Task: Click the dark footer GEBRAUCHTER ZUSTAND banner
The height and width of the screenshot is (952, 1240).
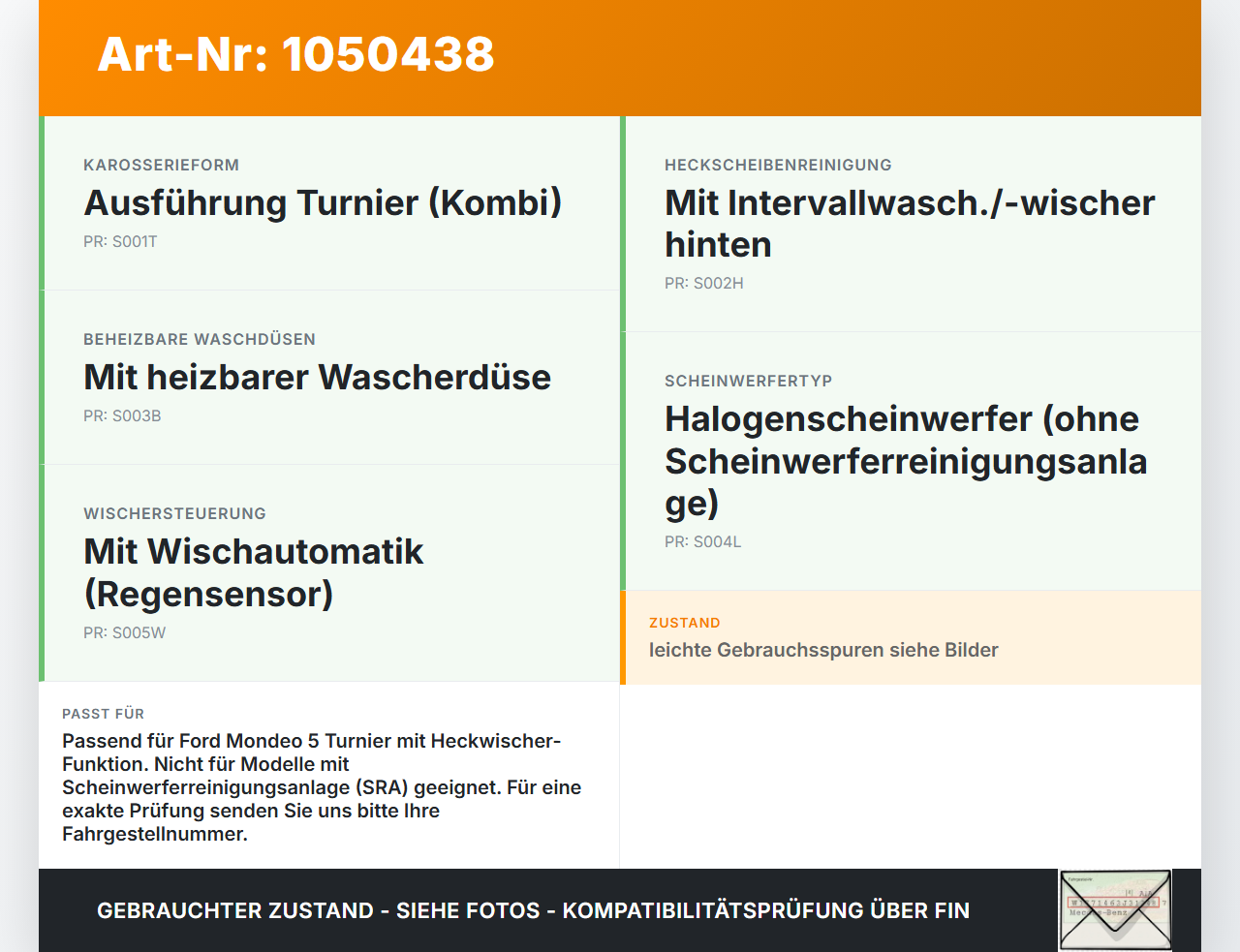Action: pyautogui.click(x=620, y=910)
